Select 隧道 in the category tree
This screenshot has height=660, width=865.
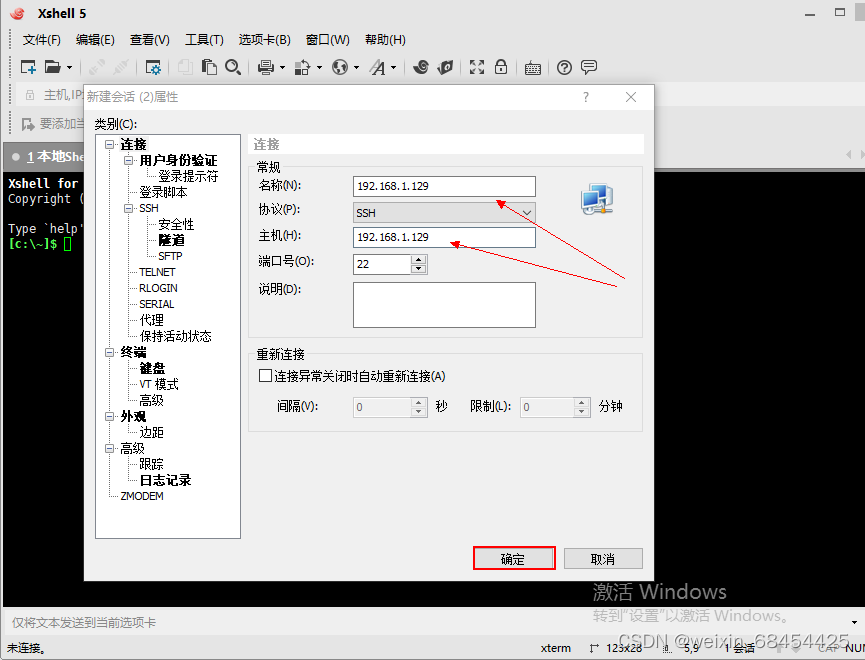(x=172, y=240)
